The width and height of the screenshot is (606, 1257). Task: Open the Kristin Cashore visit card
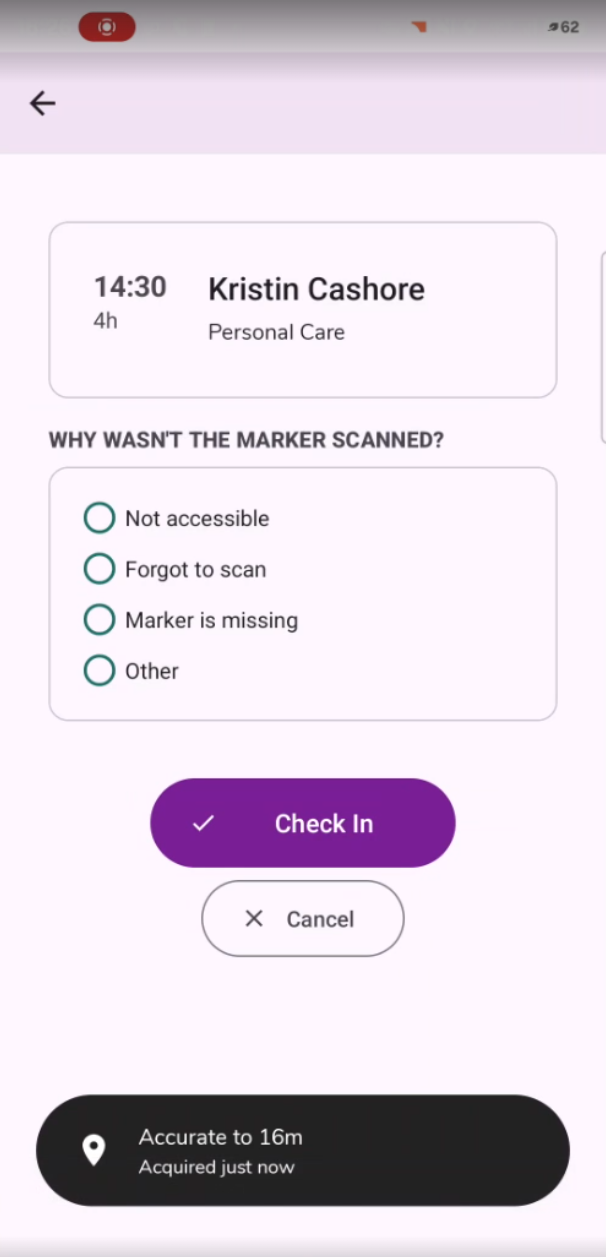point(303,310)
